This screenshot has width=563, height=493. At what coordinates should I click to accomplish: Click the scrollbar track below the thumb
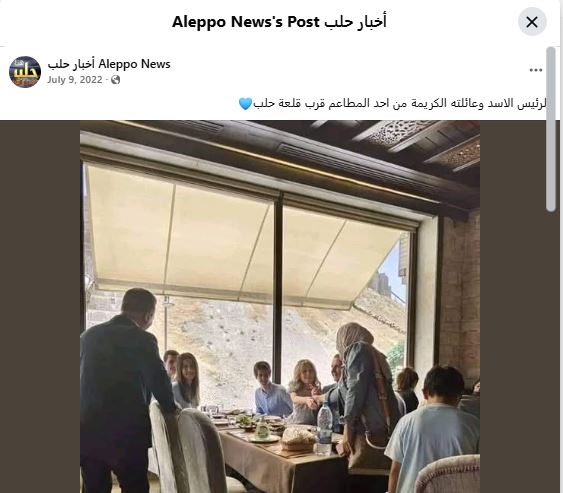550,352
